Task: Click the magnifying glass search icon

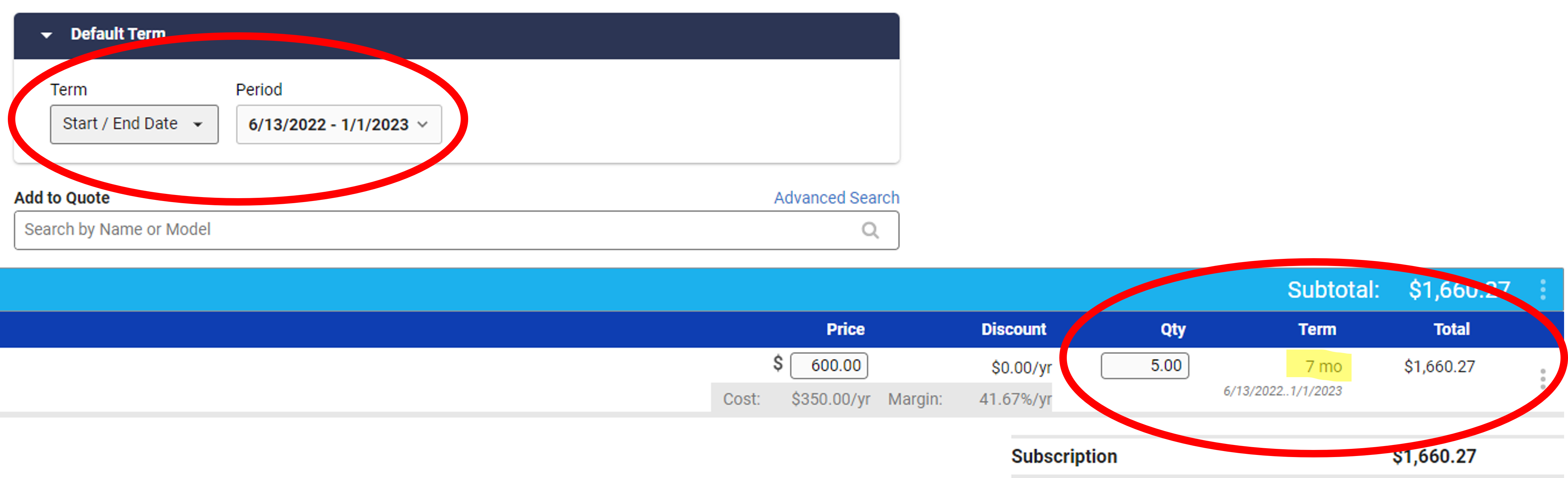Action: (x=871, y=230)
